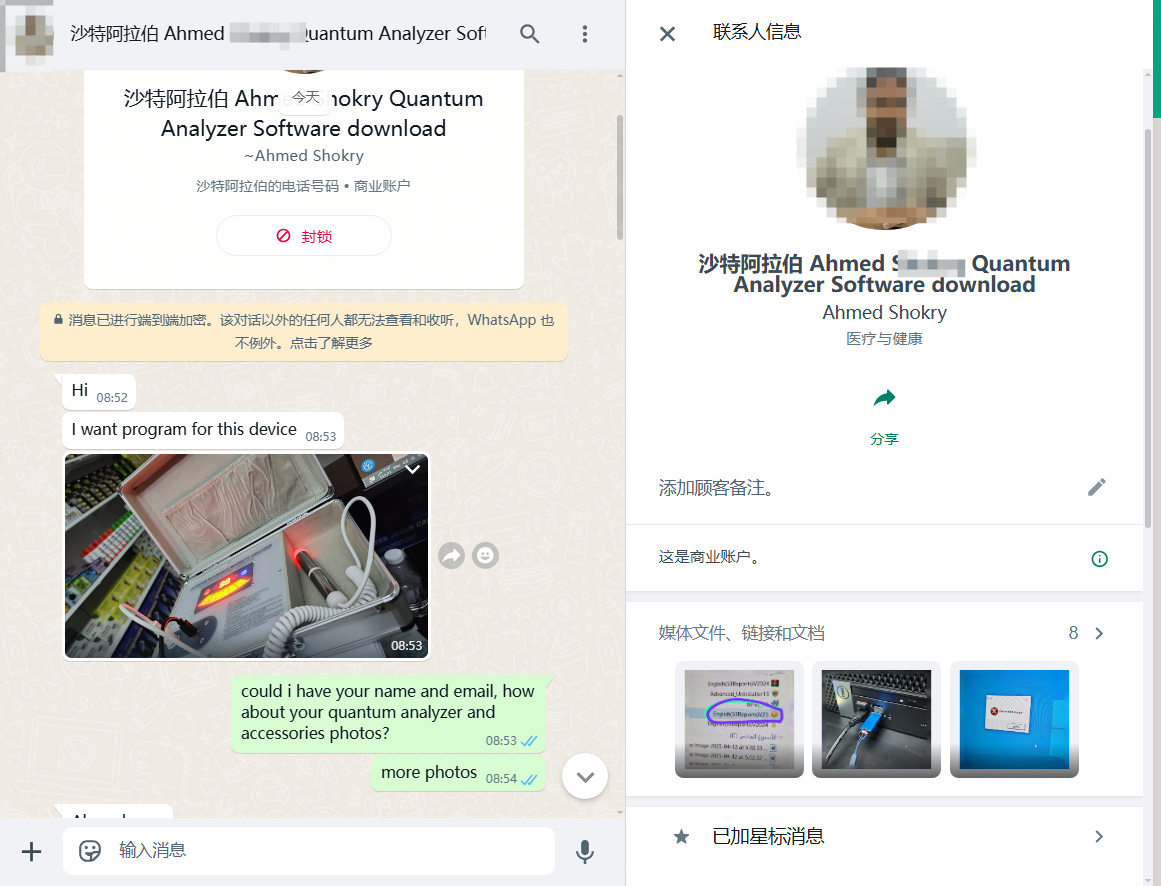The image size is (1161, 886).
Task: Click the red 封锁 block button
Action: 304,236
